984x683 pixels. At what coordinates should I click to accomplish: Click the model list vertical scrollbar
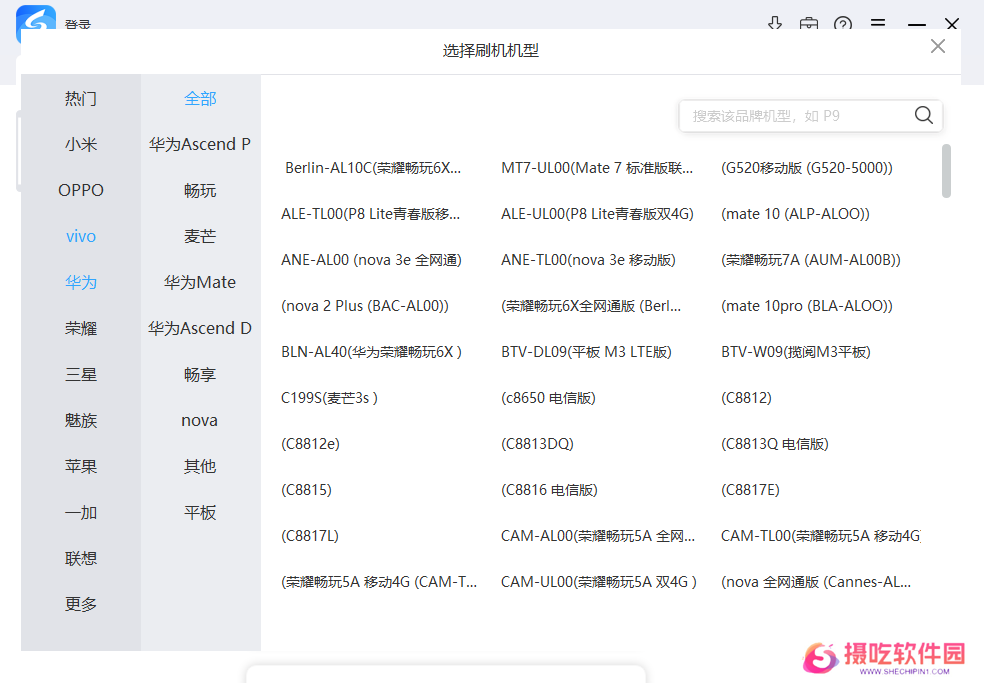click(946, 171)
